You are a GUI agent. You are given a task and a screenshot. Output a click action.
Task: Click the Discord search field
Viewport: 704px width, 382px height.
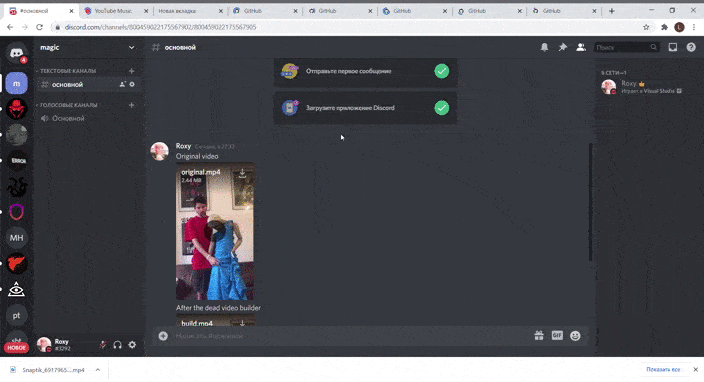tap(626, 47)
